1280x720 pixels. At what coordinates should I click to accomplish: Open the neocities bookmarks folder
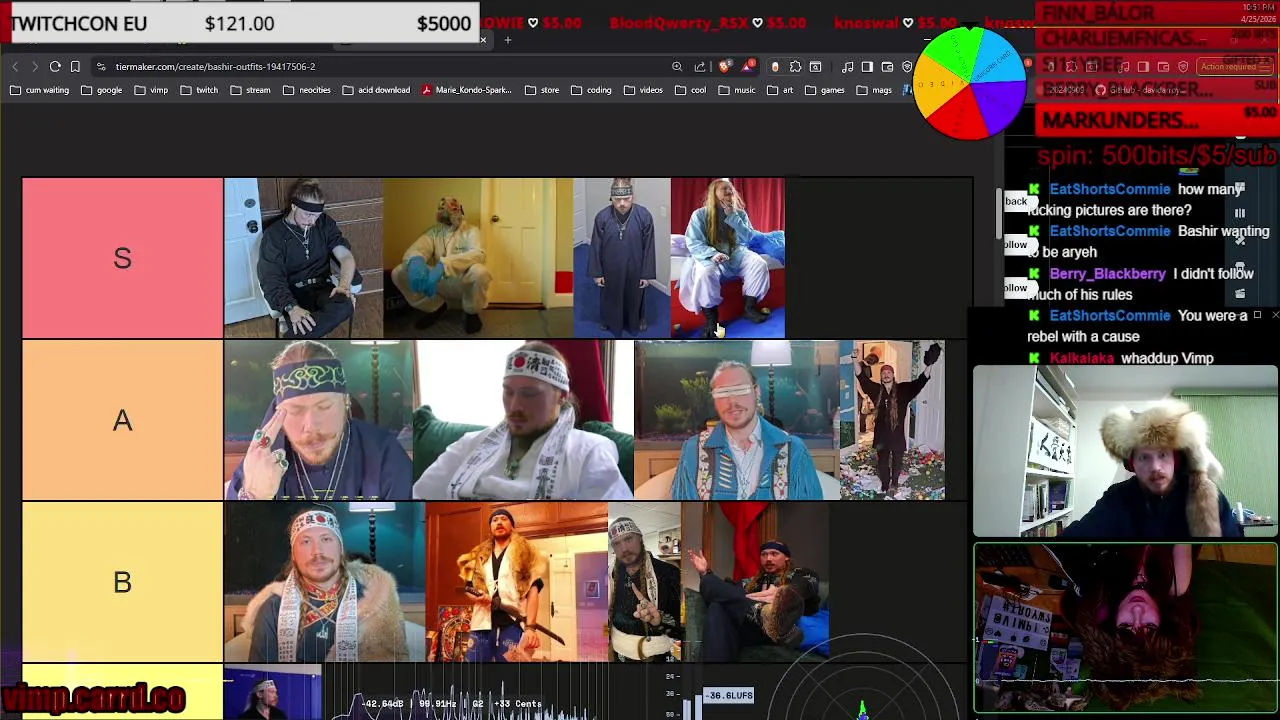click(307, 90)
